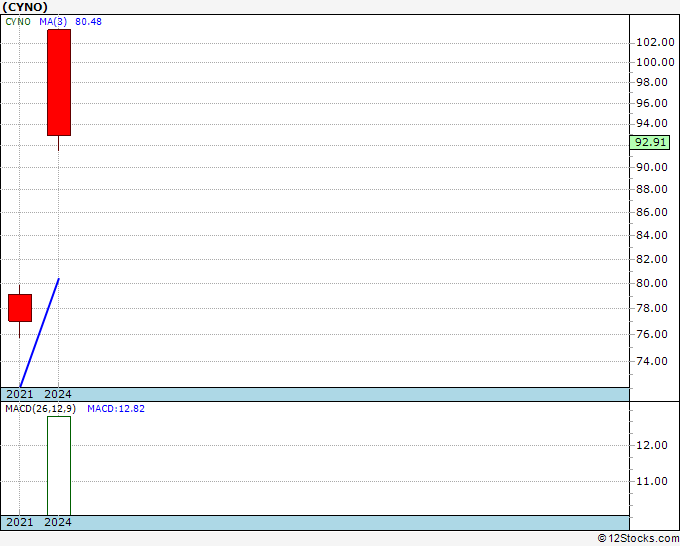Click the 11.00 MACD axis label
This screenshot has height=546, width=680.
pyautogui.click(x=651, y=481)
